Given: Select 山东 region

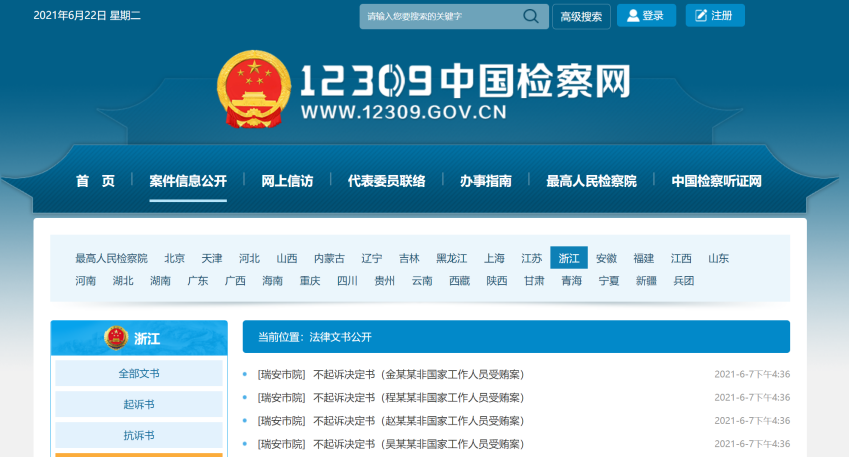Looking at the screenshot, I should click(718, 258).
